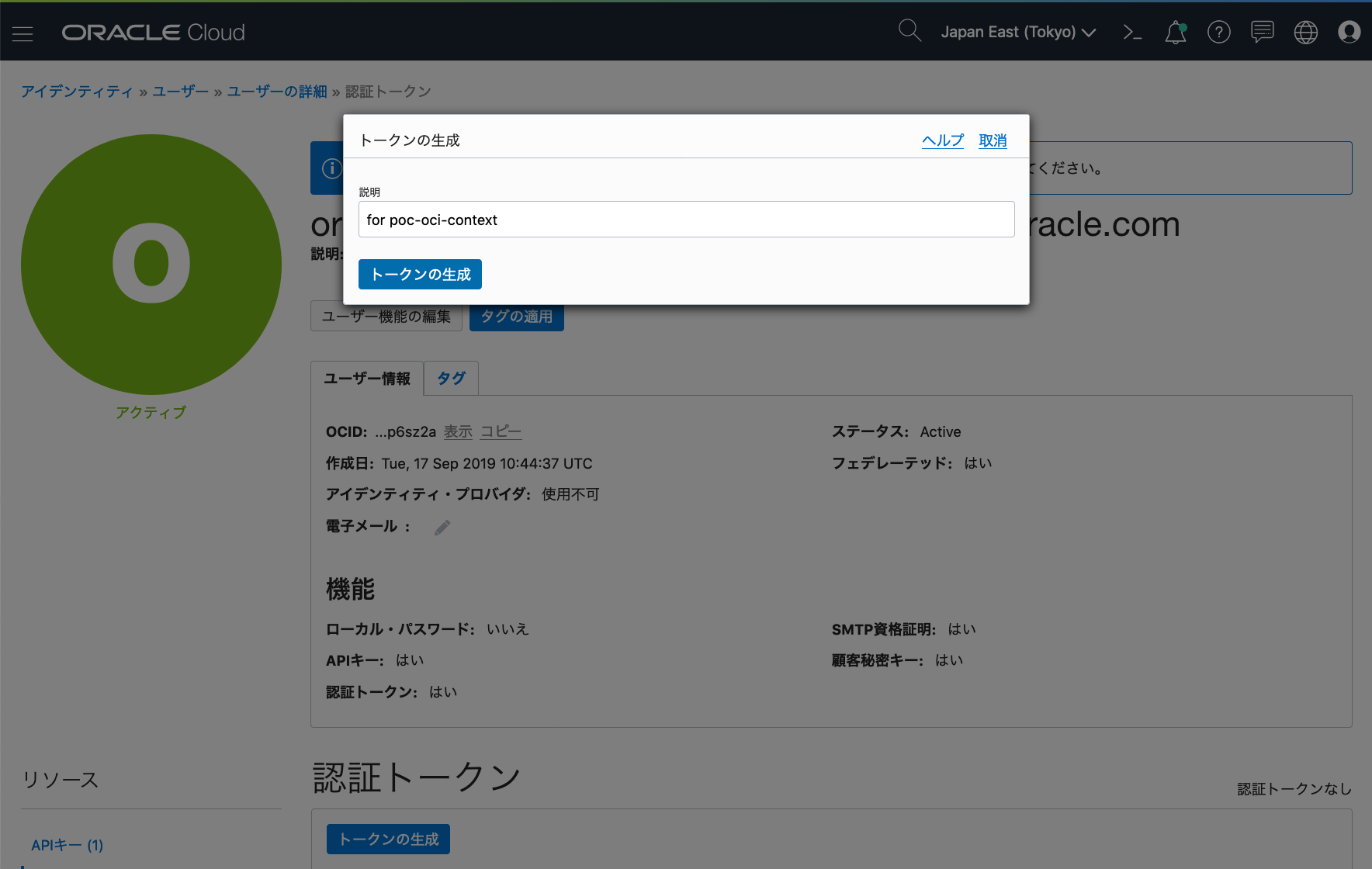
Task: Click 取消 to cancel the dialog
Action: pyautogui.click(x=993, y=140)
